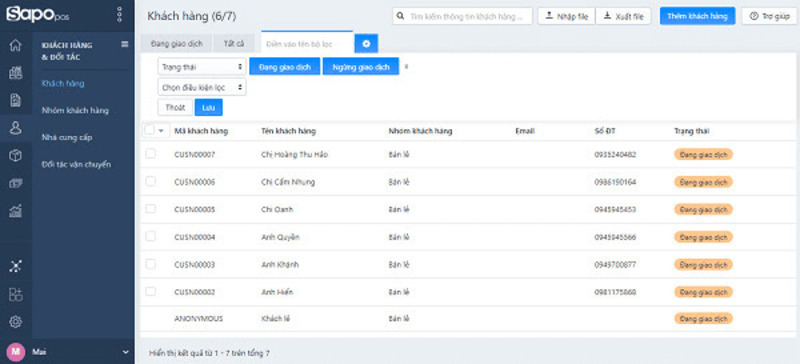
Task: Open the Home dashboard icon in sidebar
Action: [15, 45]
